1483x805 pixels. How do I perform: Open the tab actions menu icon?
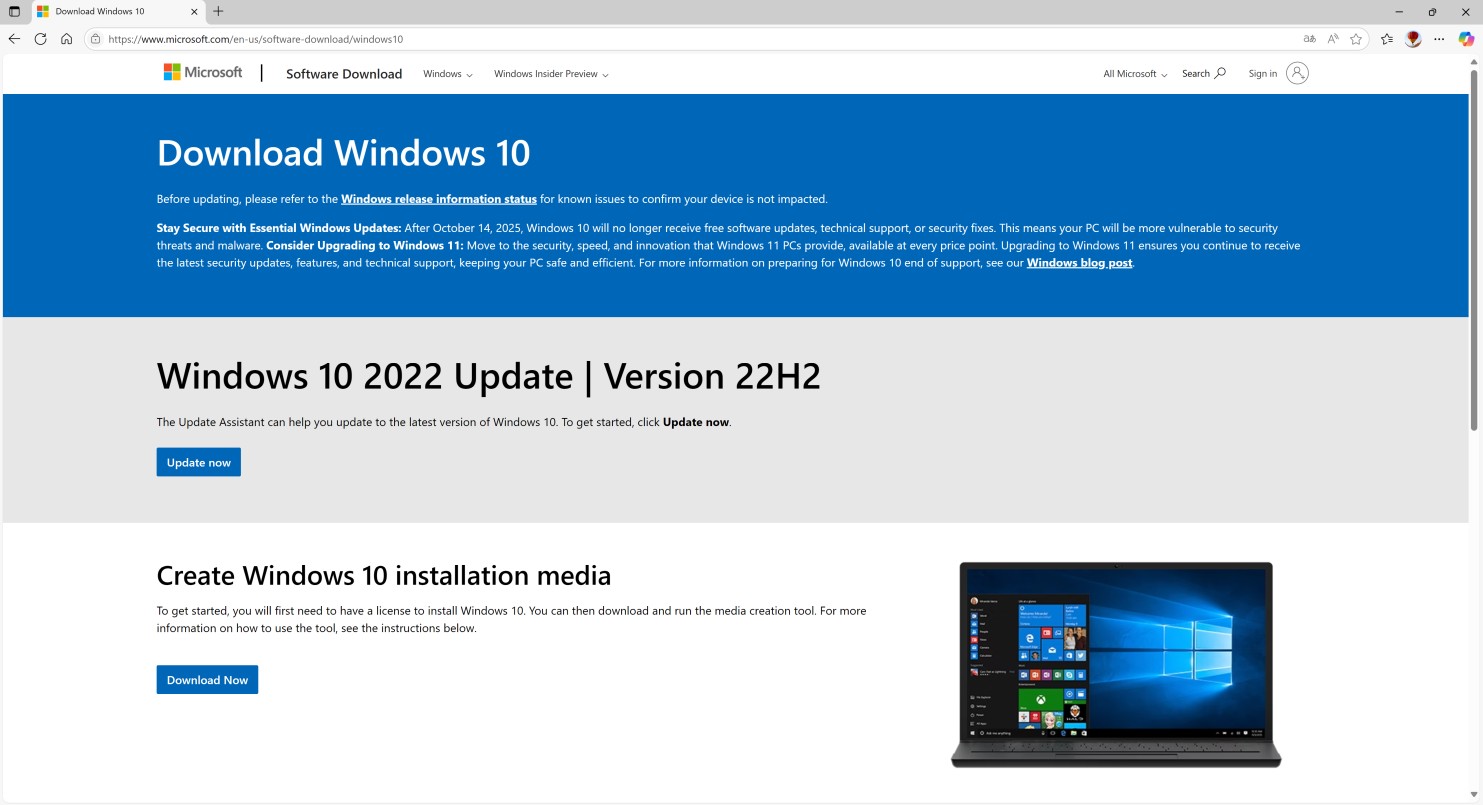point(14,12)
